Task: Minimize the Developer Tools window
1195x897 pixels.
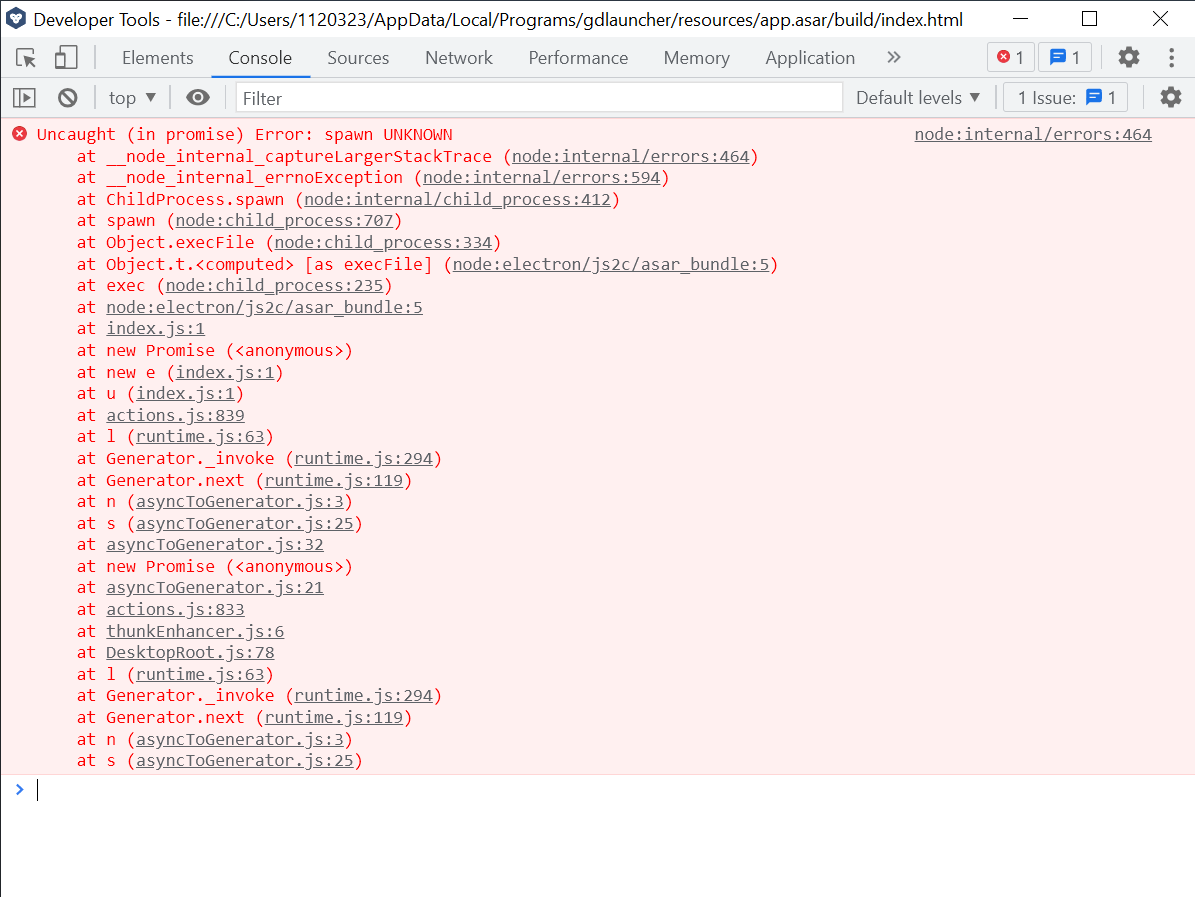Action: (x=1020, y=19)
